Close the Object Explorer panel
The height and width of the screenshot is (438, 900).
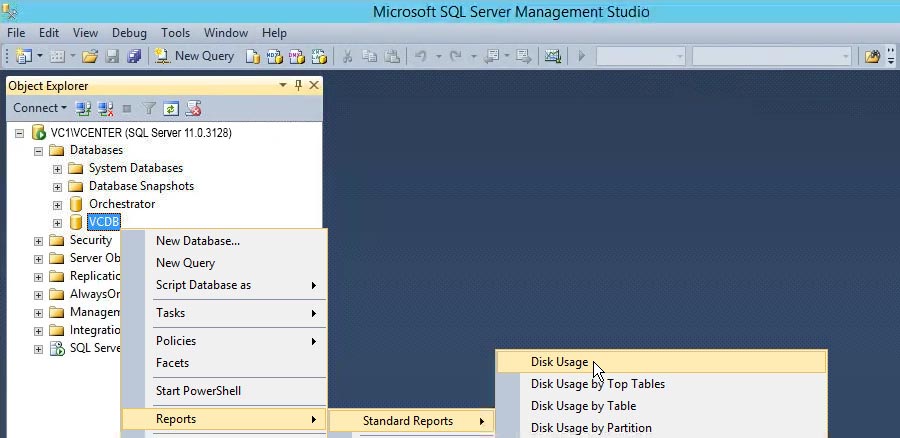(x=314, y=86)
